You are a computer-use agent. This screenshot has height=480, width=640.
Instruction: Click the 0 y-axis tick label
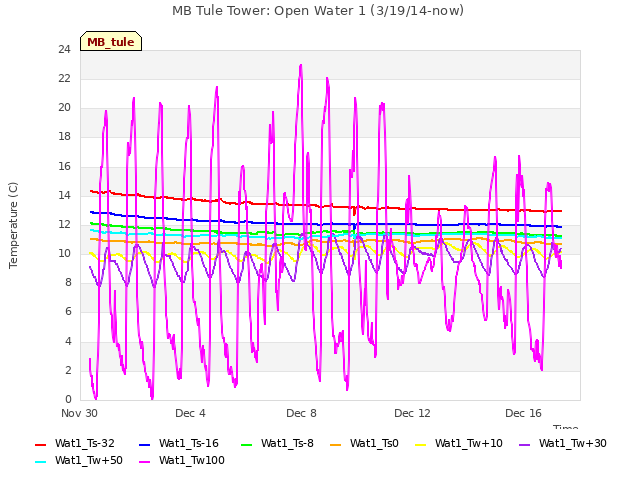[x=68, y=399]
